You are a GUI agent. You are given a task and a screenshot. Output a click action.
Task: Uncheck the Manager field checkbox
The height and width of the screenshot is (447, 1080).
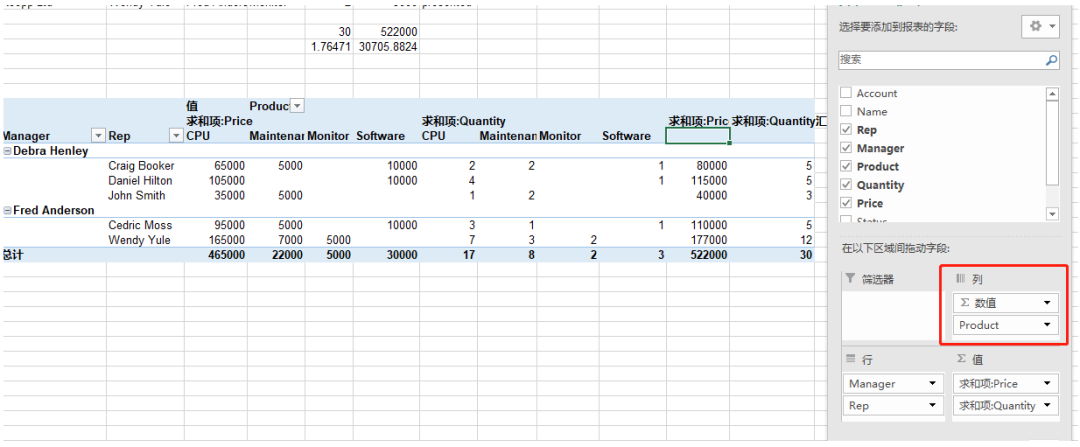tap(845, 148)
